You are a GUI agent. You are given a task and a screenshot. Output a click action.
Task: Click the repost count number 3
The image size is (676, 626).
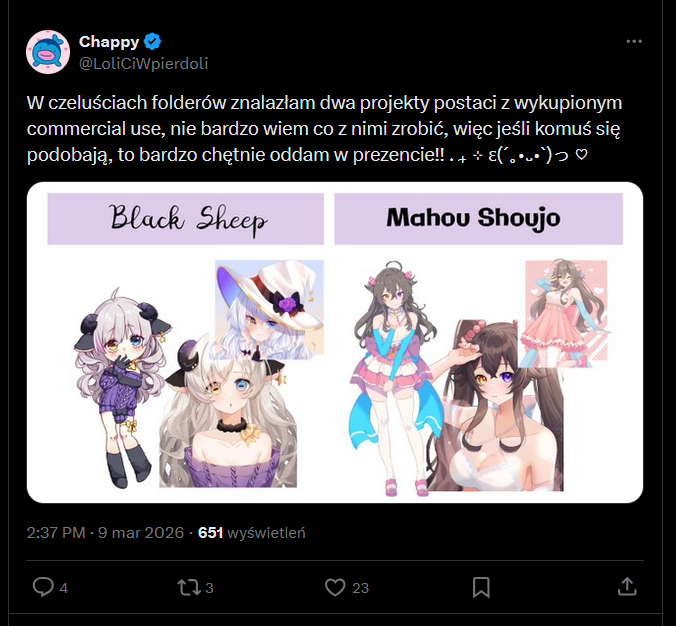pos(209,588)
